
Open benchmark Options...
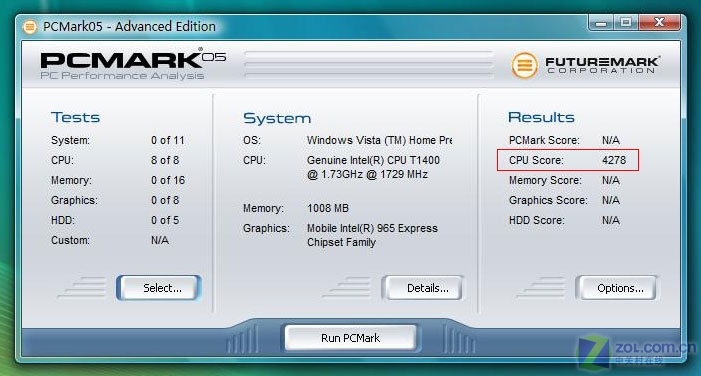click(617, 288)
